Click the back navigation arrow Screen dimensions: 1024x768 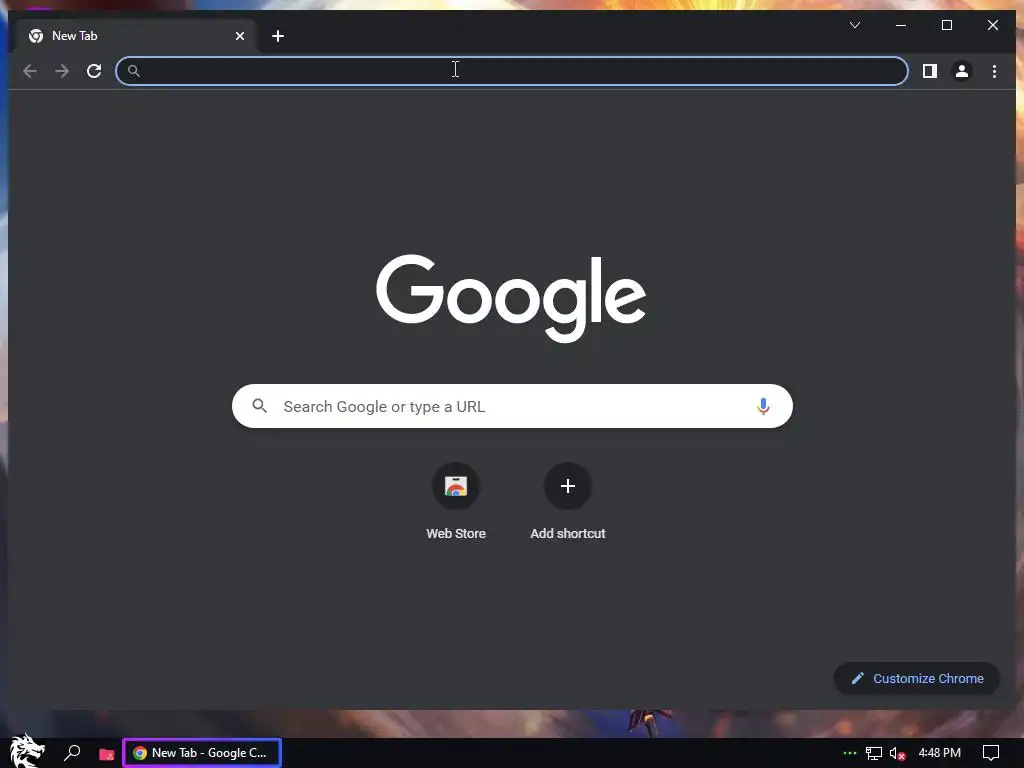tap(30, 71)
